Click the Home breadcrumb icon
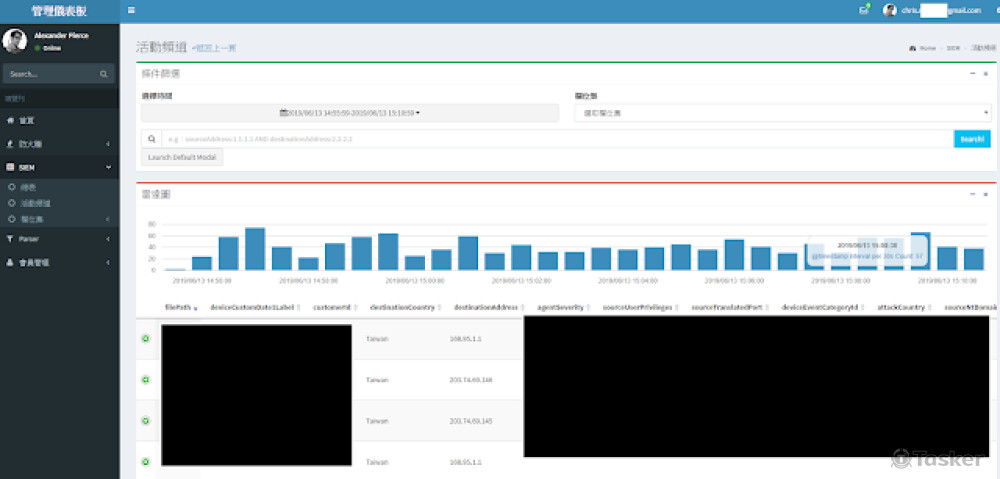The height and width of the screenshot is (479, 1000). click(x=913, y=48)
